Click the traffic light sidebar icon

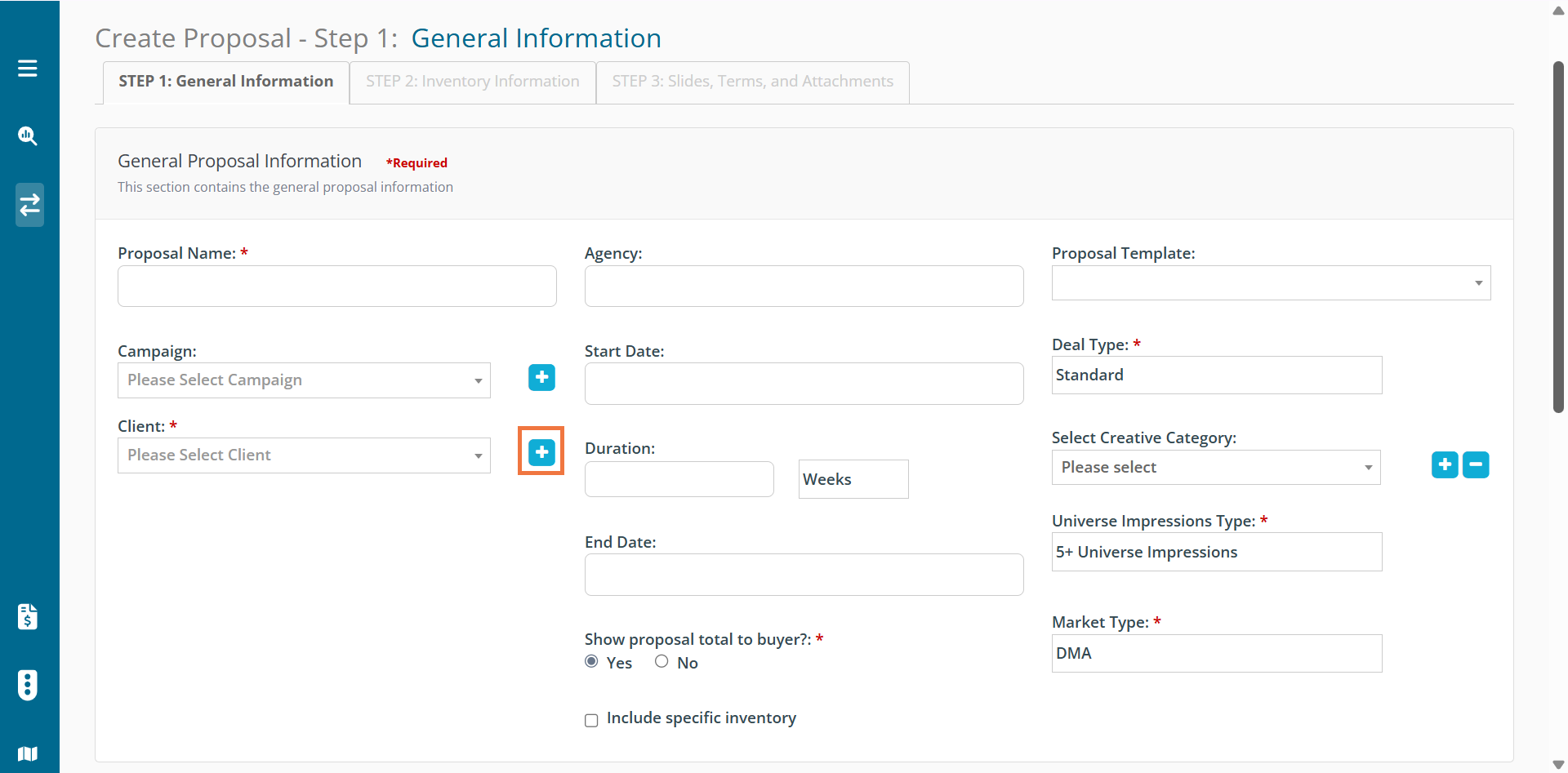28,685
